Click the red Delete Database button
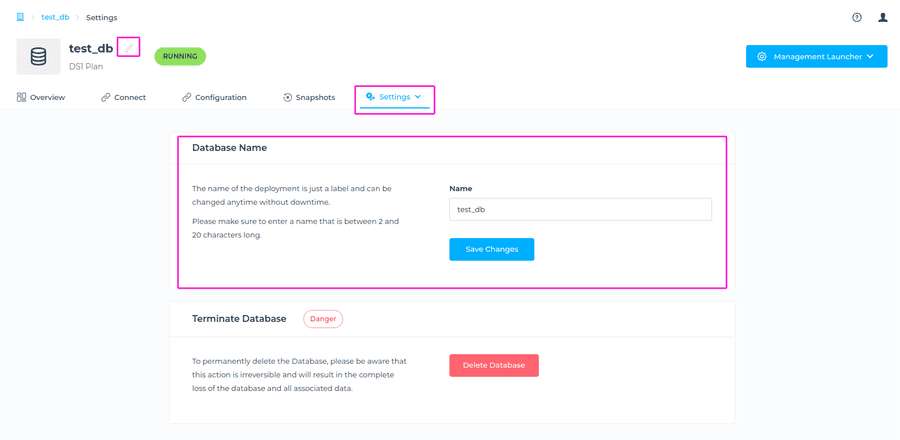The image size is (900, 440). (x=494, y=365)
